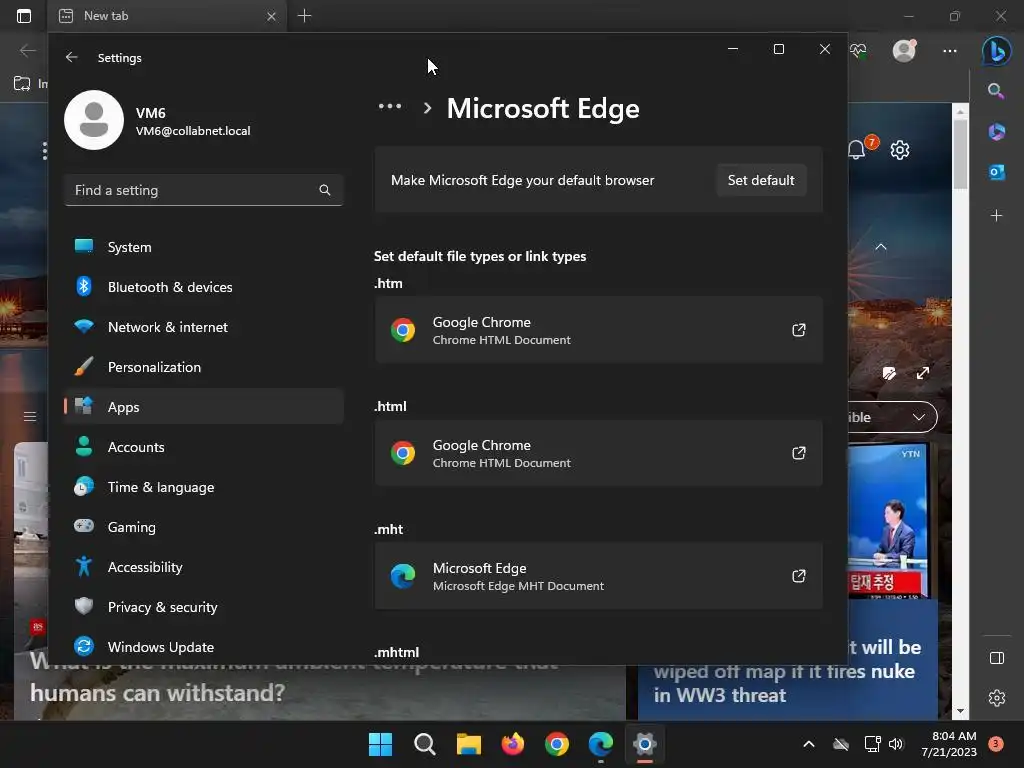Click the notification count badge in tray
This screenshot has width=1024, height=768.
pos(996,744)
